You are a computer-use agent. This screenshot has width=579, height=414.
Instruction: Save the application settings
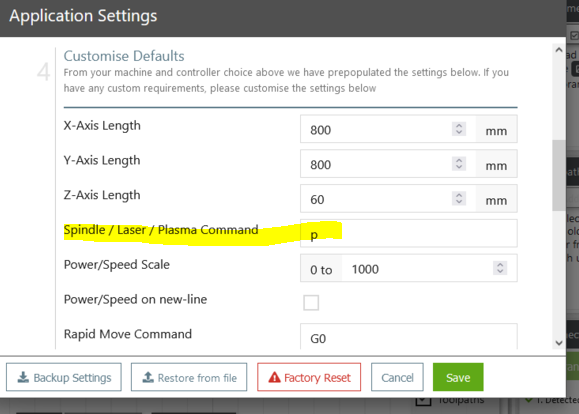point(458,377)
